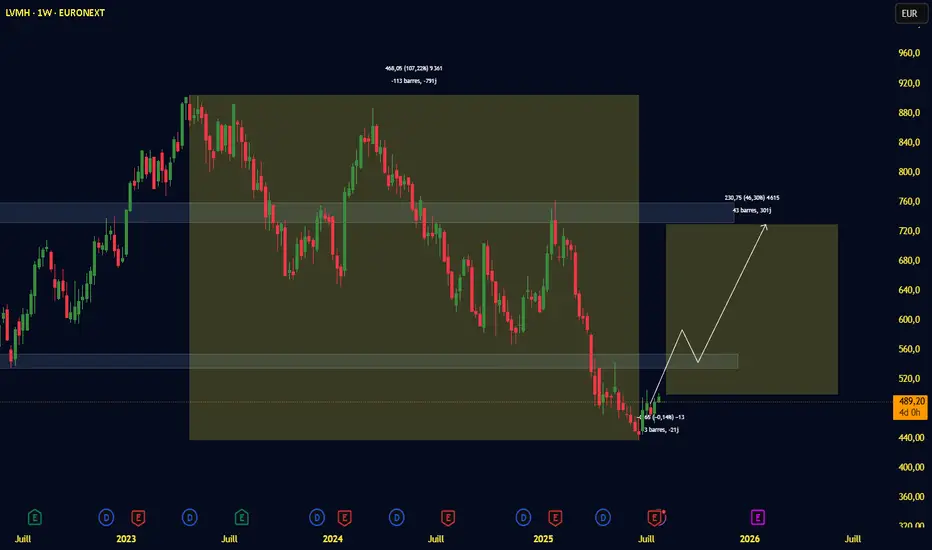Click the orange current price label 489,20
Viewport: 932px width, 550px height.
(x=911, y=407)
